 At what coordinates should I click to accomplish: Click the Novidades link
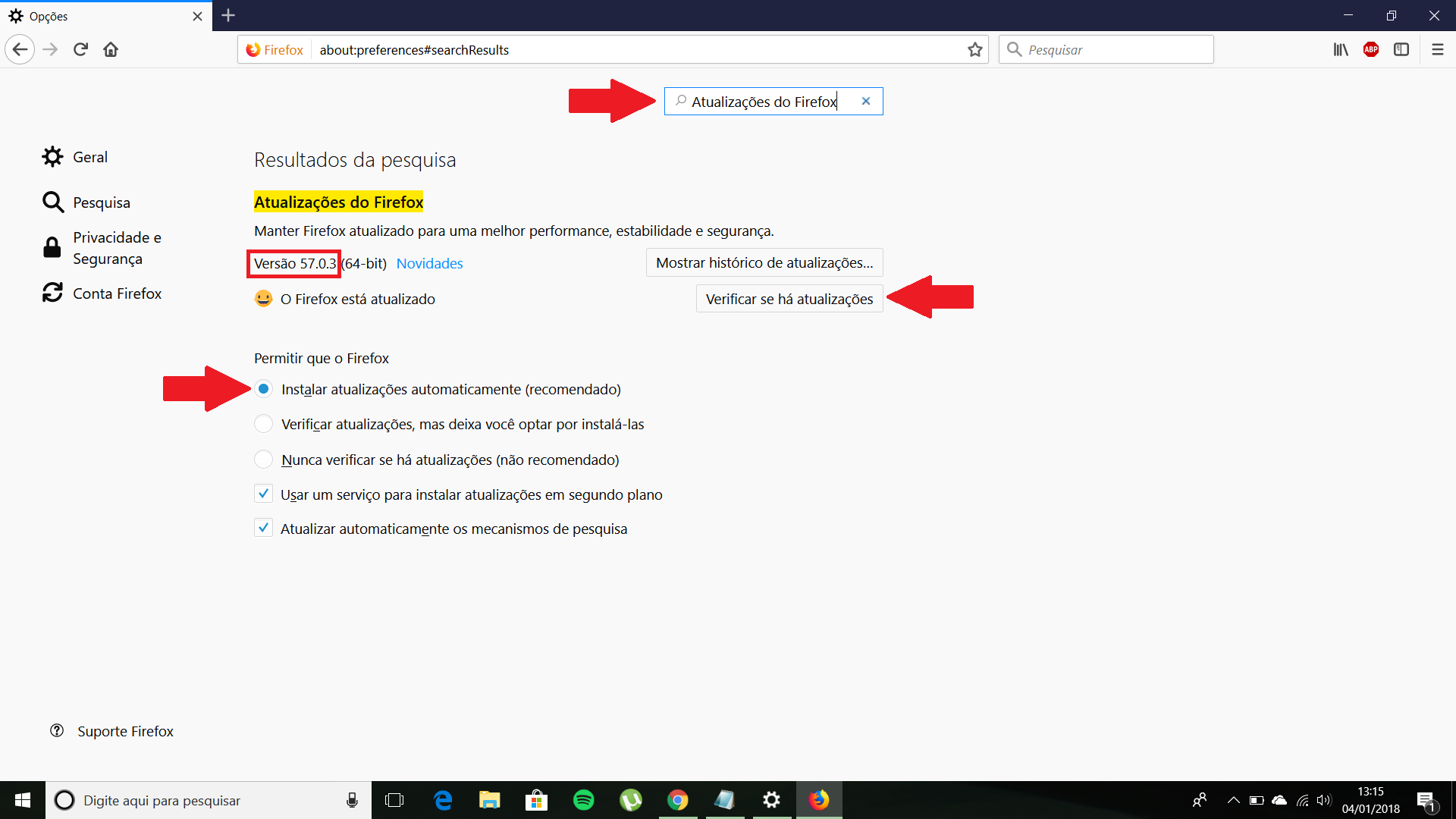(x=429, y=263)
